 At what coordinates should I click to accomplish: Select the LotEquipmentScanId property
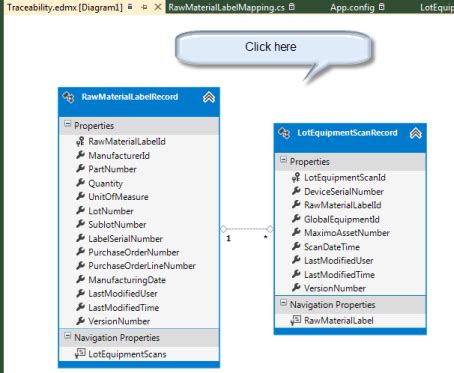coord(345,177)
